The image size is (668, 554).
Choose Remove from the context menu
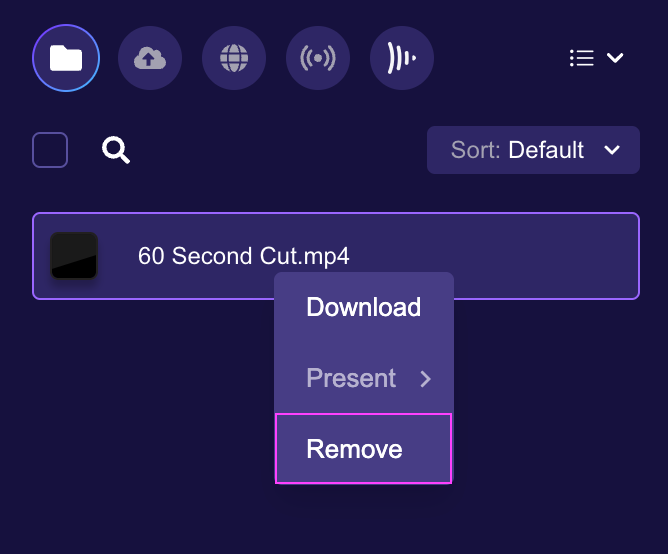tap(363, 449)
